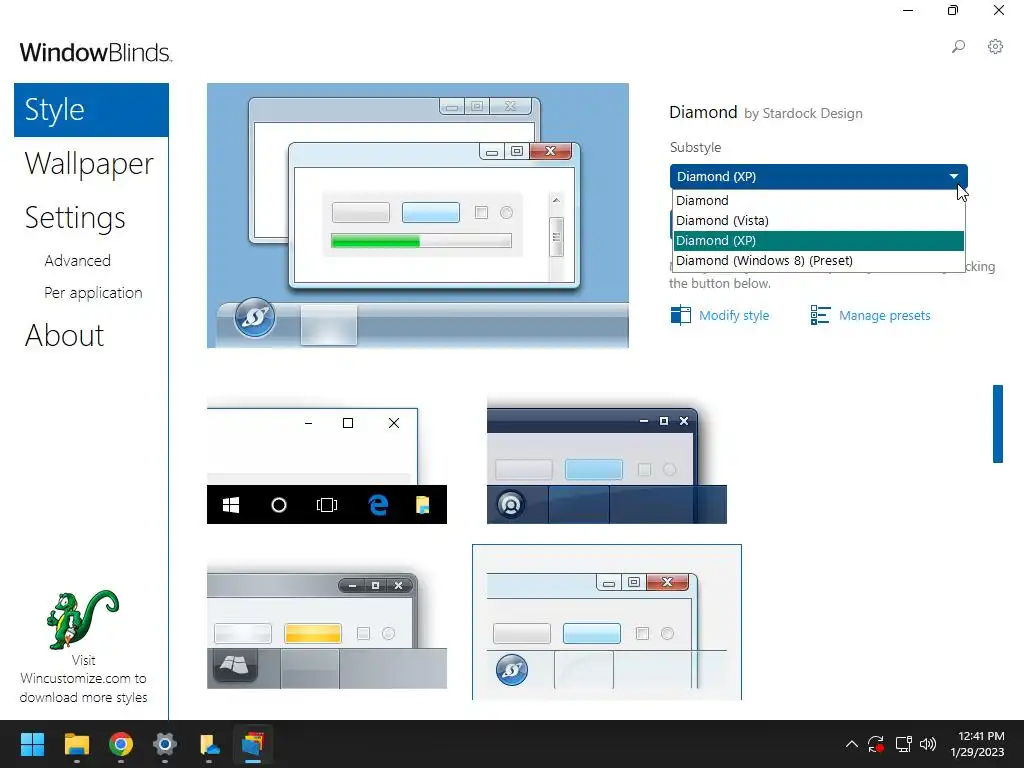Open the Per application sub-item
The image size is (1024, 768).
(93, 293)
